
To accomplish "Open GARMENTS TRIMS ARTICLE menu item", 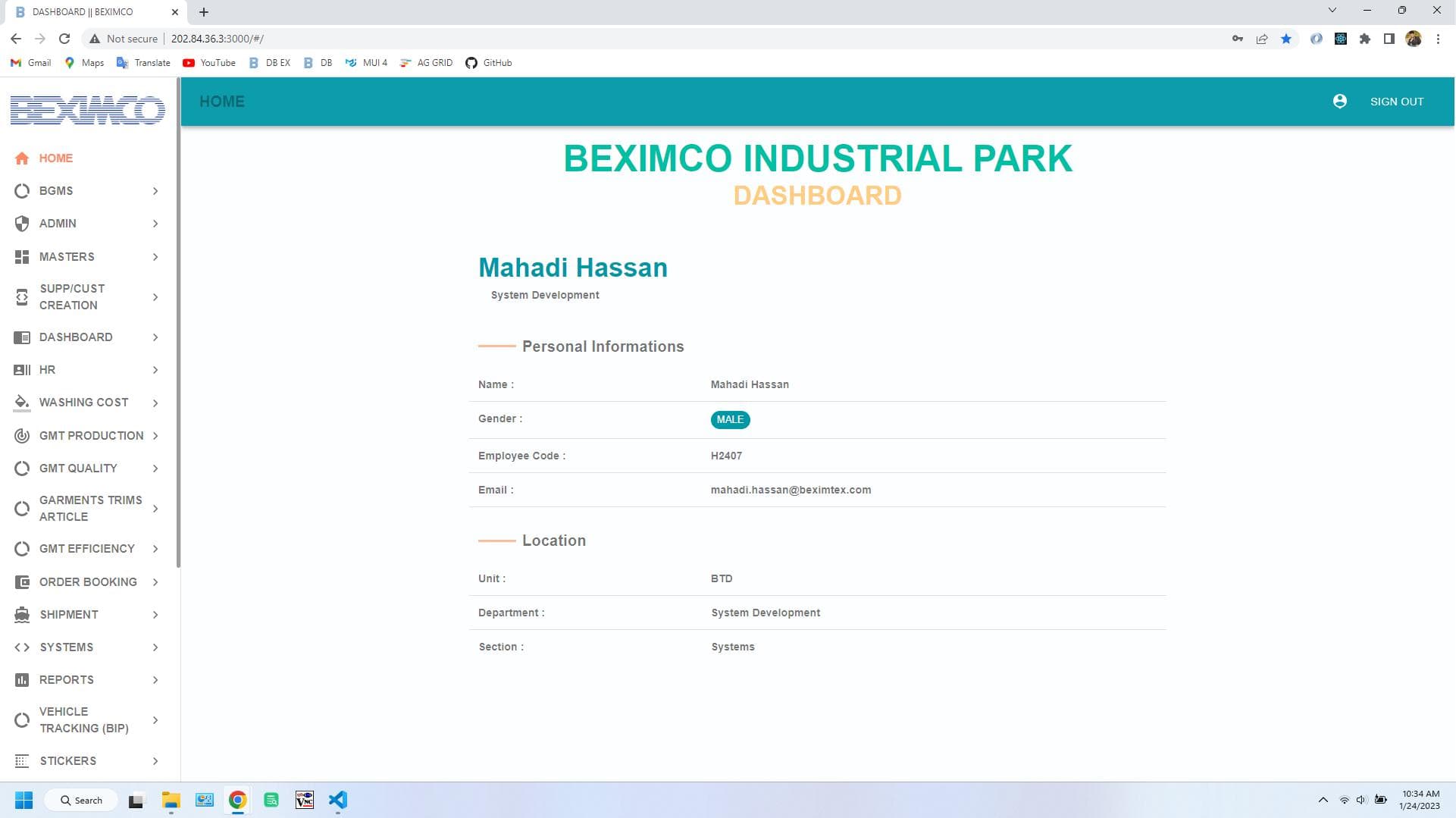I will pyautogui.click(x=89, y=509).
